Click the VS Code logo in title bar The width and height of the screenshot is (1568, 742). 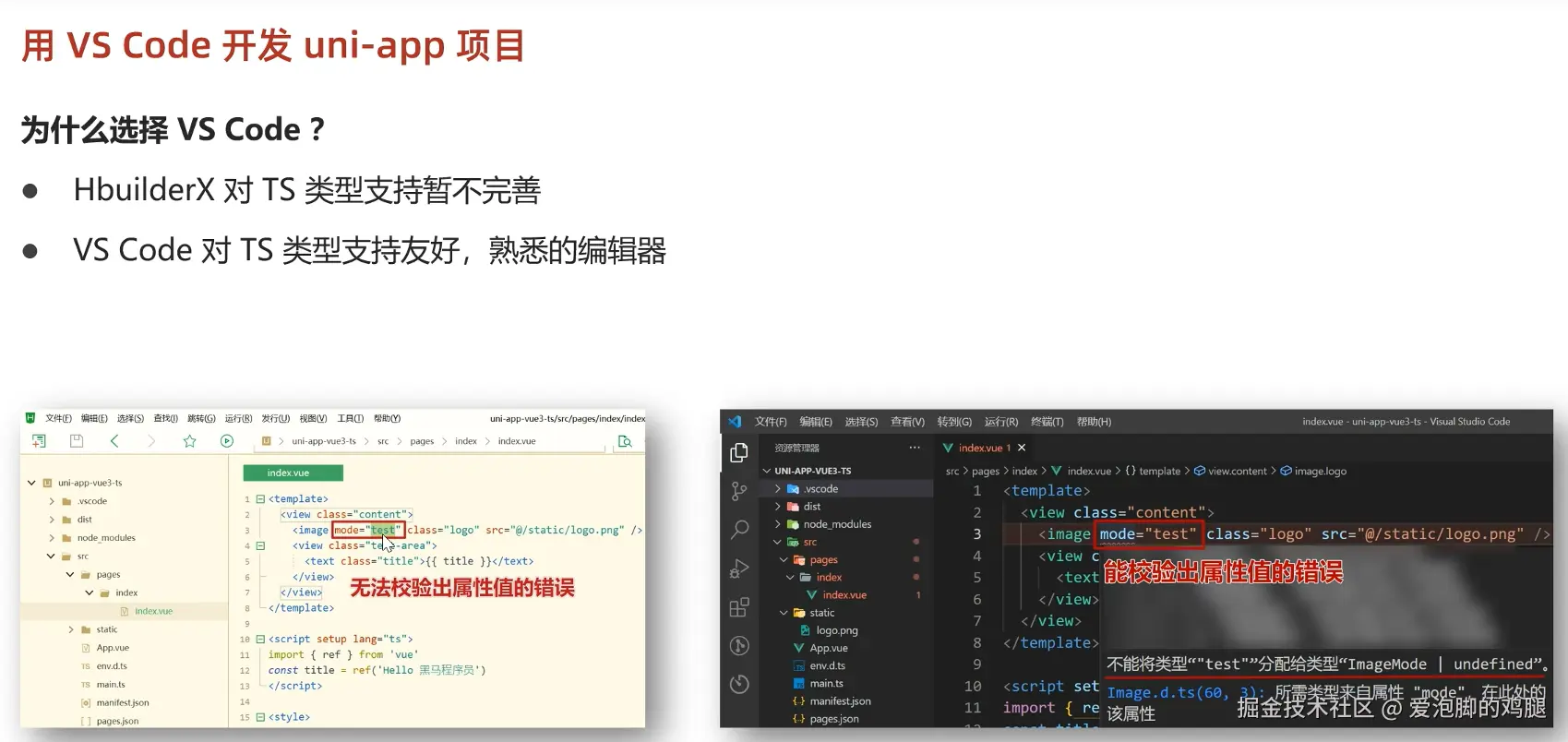click(x=735, y=422)
